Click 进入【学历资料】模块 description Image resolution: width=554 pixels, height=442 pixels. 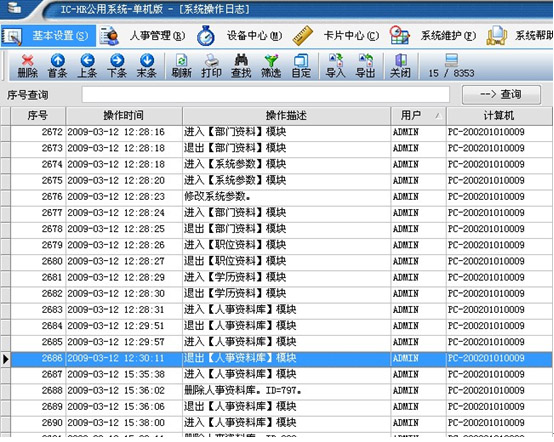pos(235,278)
